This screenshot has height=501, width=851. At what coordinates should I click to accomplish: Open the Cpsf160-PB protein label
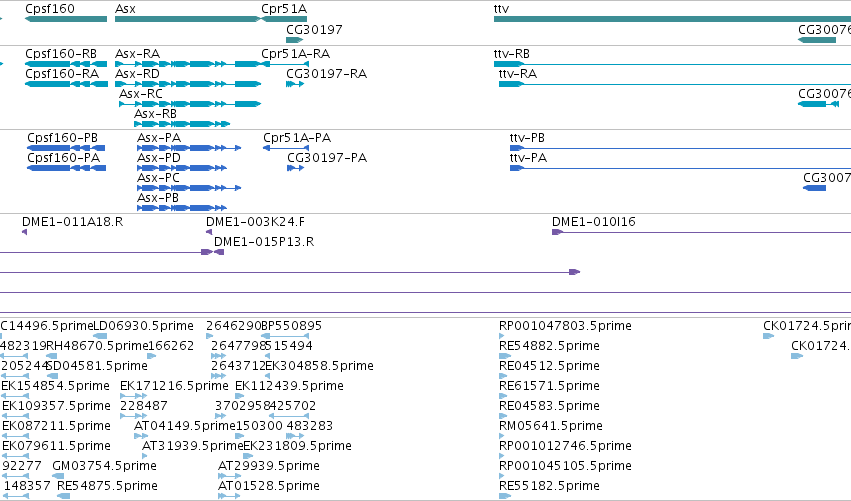coord(62,138)
